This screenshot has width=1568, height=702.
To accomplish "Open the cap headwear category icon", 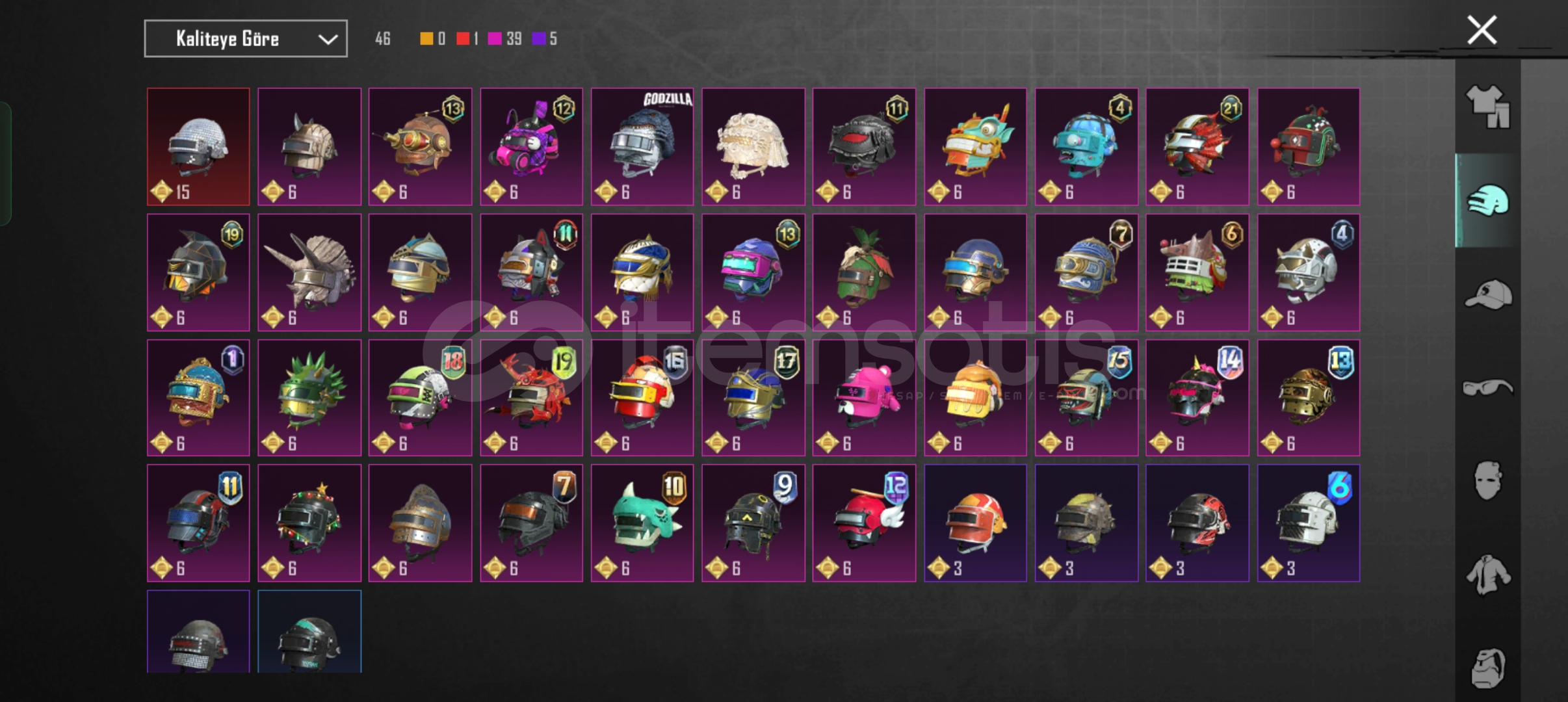I will pos(1487,294).
